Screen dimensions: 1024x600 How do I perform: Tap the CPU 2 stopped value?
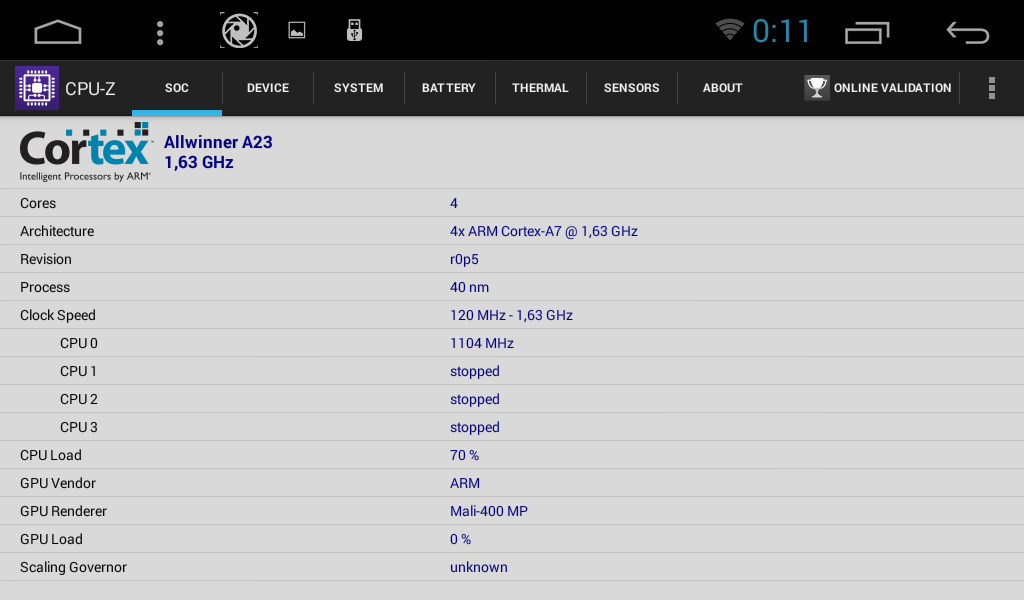475,400
